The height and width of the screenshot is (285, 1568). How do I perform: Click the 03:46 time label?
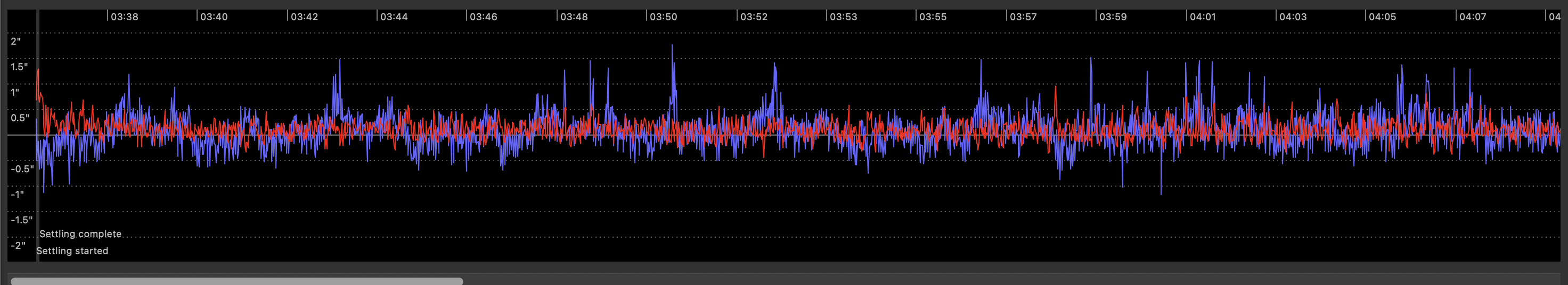point(483,17)
